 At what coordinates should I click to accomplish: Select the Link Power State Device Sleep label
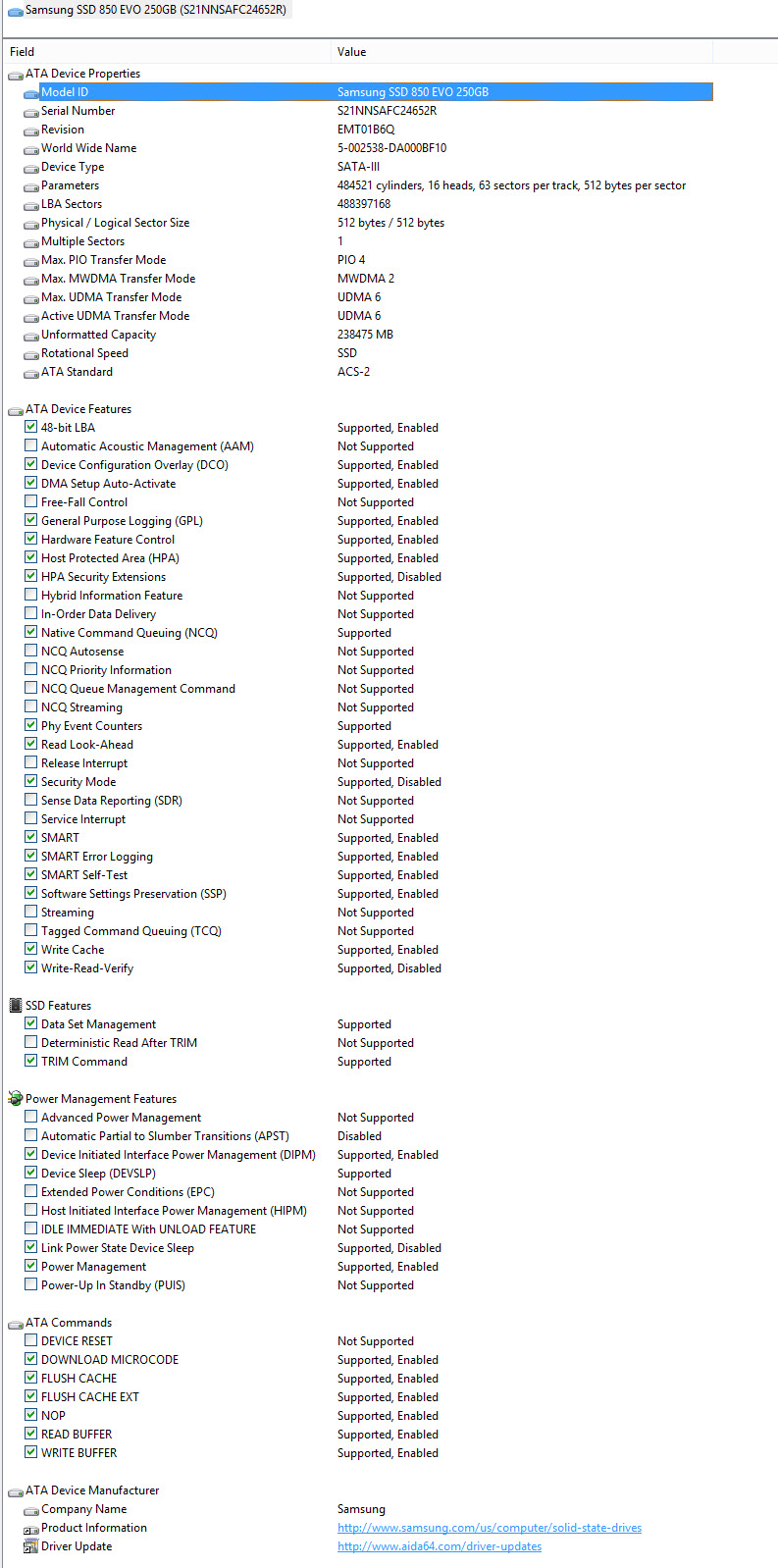118,1248
